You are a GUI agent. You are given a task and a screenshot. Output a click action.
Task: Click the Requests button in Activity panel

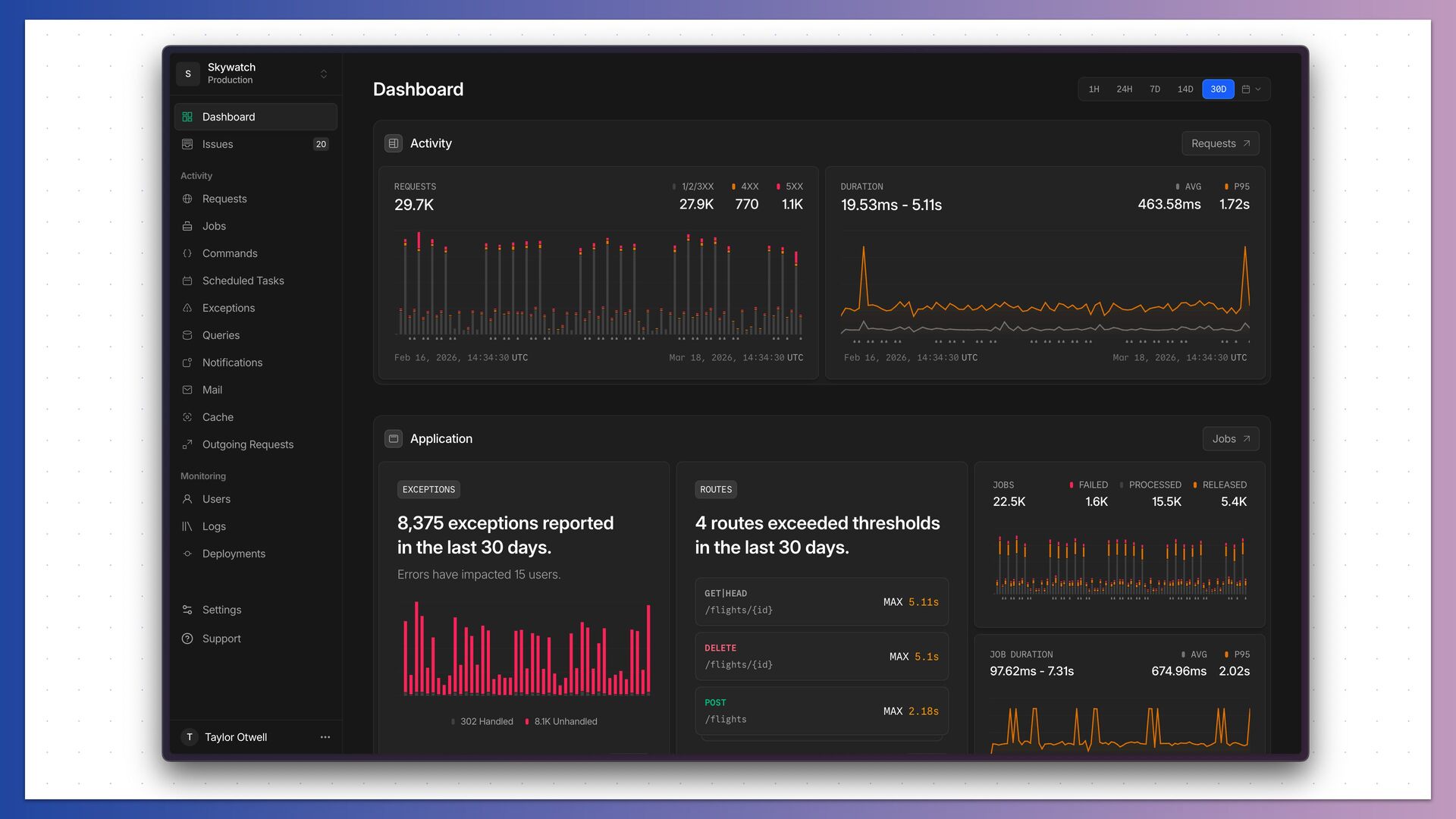tap(1219, 143)
